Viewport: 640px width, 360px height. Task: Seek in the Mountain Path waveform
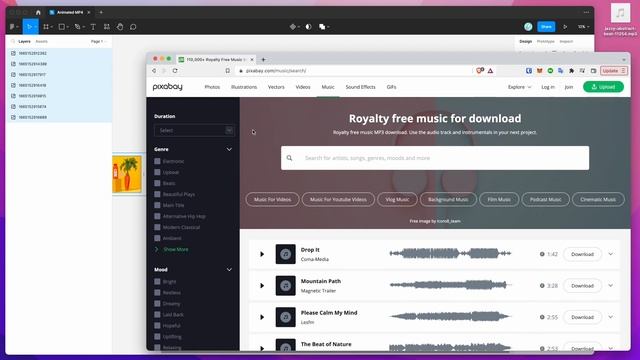click(450, 285)
